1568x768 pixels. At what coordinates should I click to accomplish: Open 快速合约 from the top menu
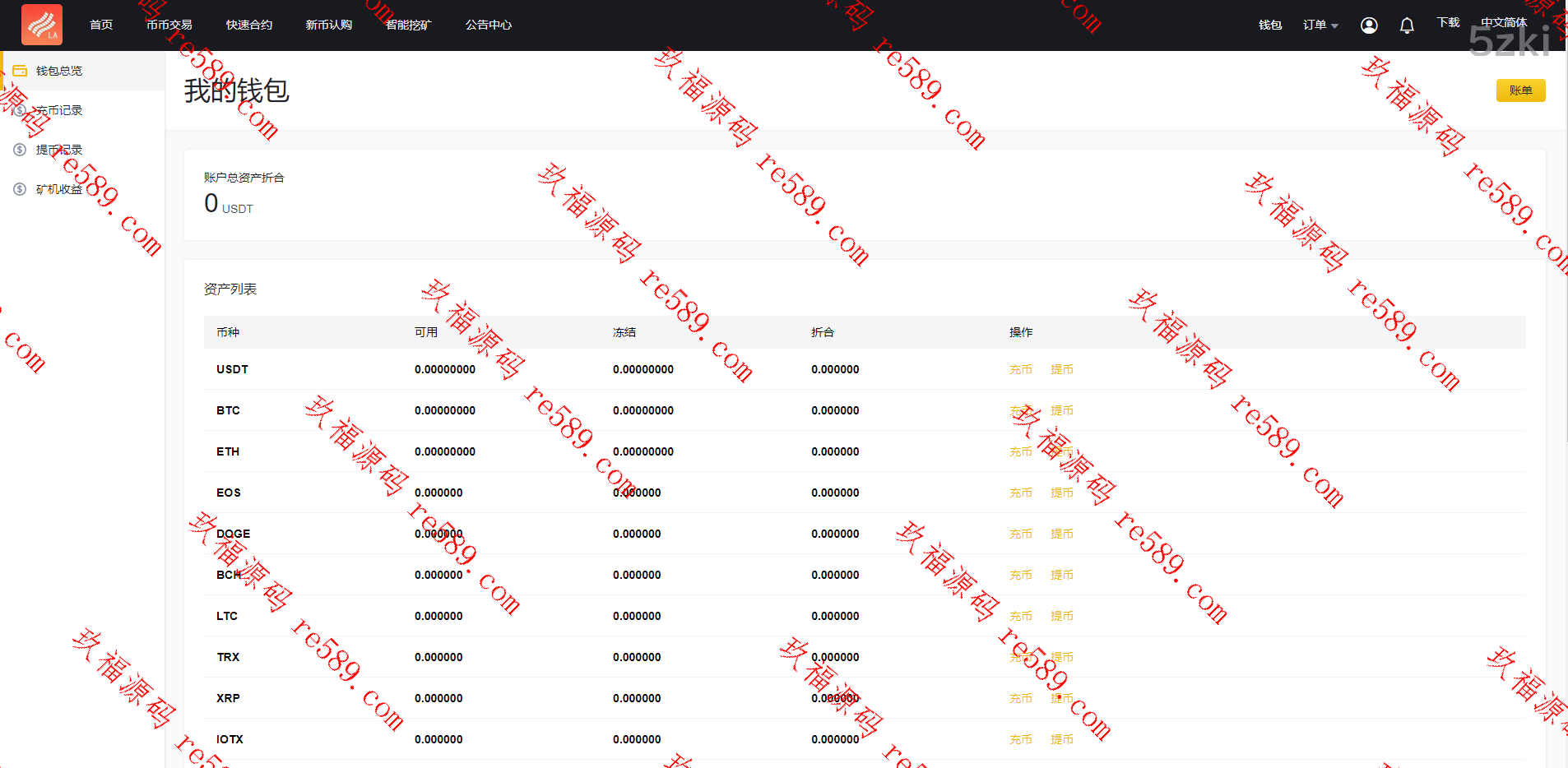[x=249, y=25]
